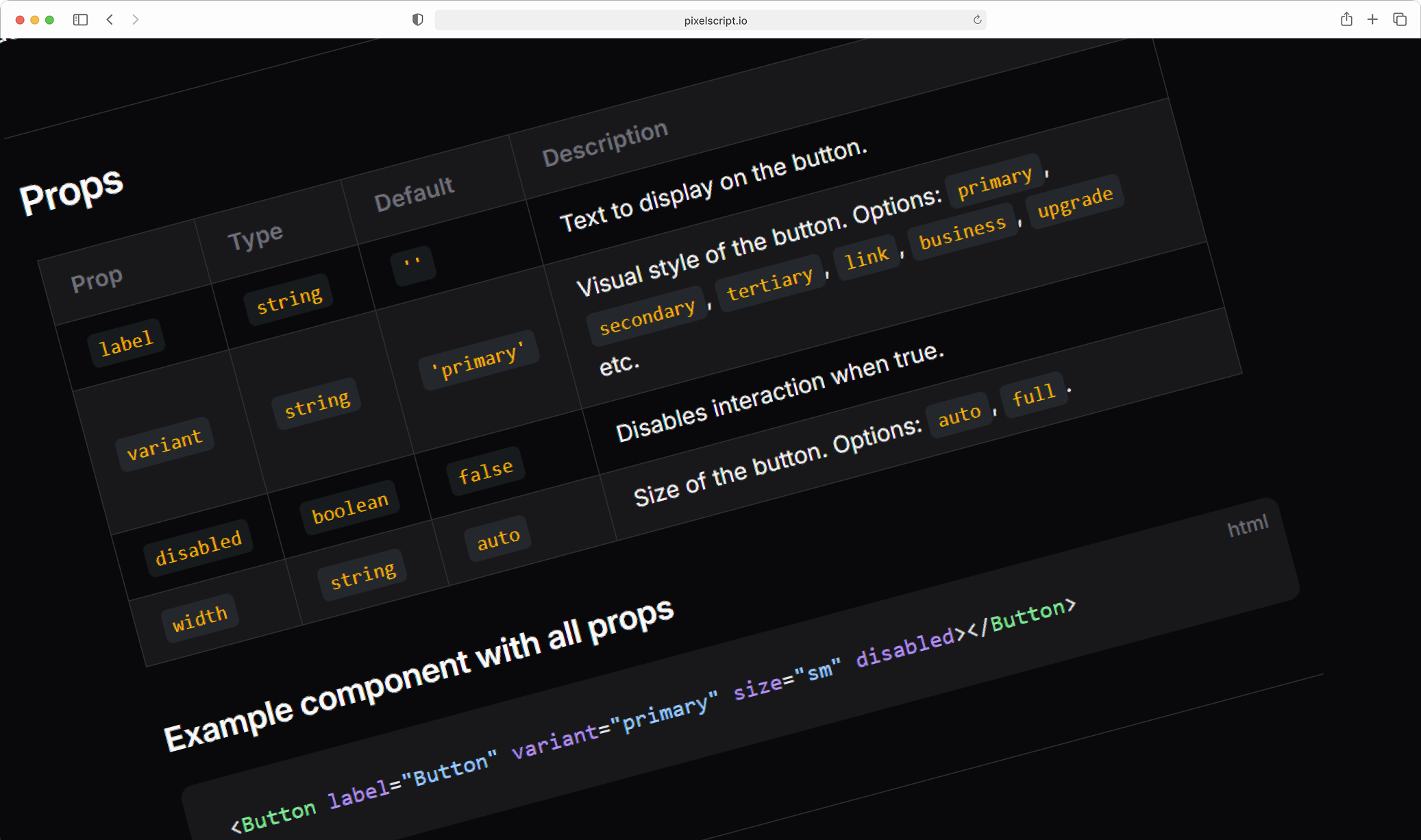Select the 'disabled' prop cell
The image size is (1421, 840).
[x=199, y=548]
